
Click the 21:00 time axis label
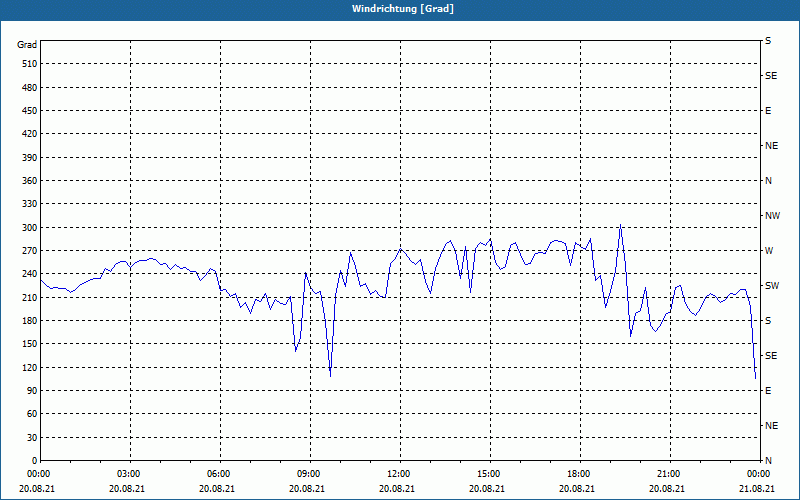669,474
